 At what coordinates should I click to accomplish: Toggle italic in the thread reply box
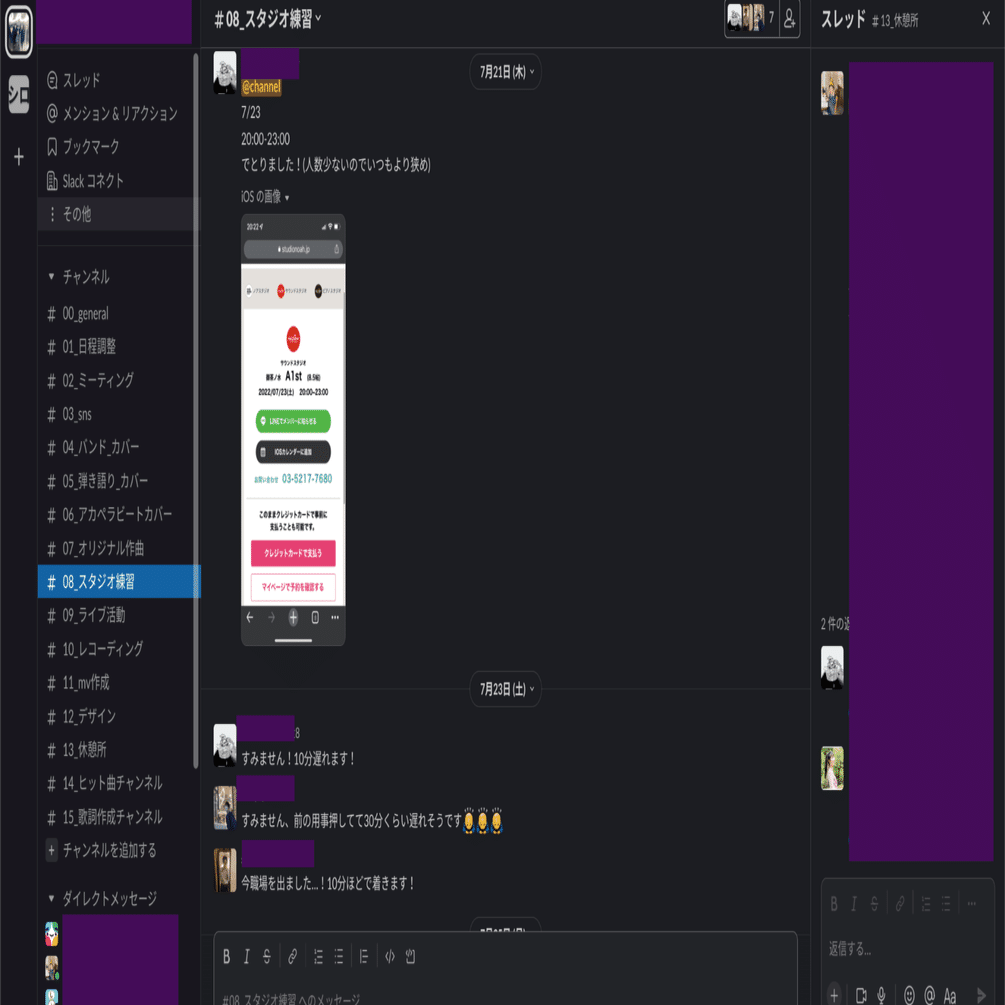854,904
